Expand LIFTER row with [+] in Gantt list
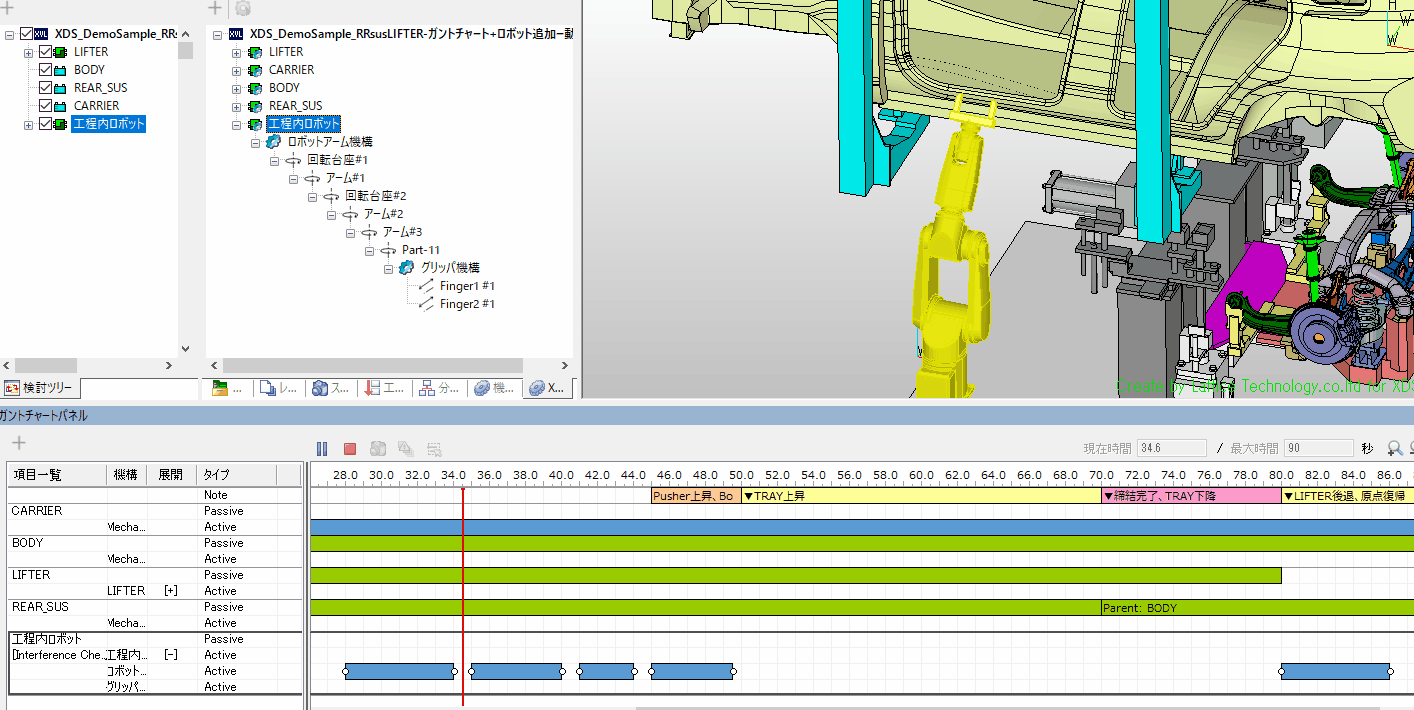 (171, 591)
